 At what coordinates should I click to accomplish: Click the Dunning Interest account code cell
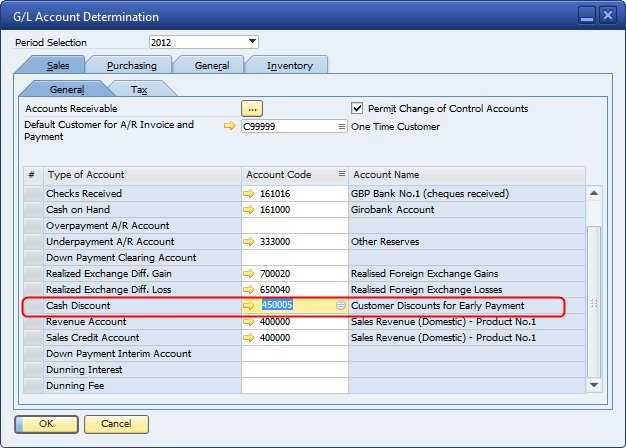click(x=295, y=370)
